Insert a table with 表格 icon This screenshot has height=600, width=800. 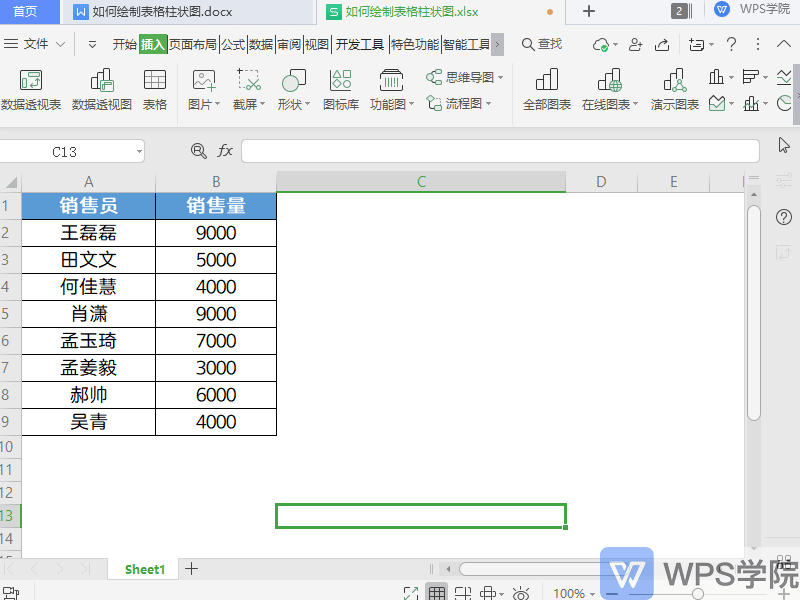click(x=155, y=90)
